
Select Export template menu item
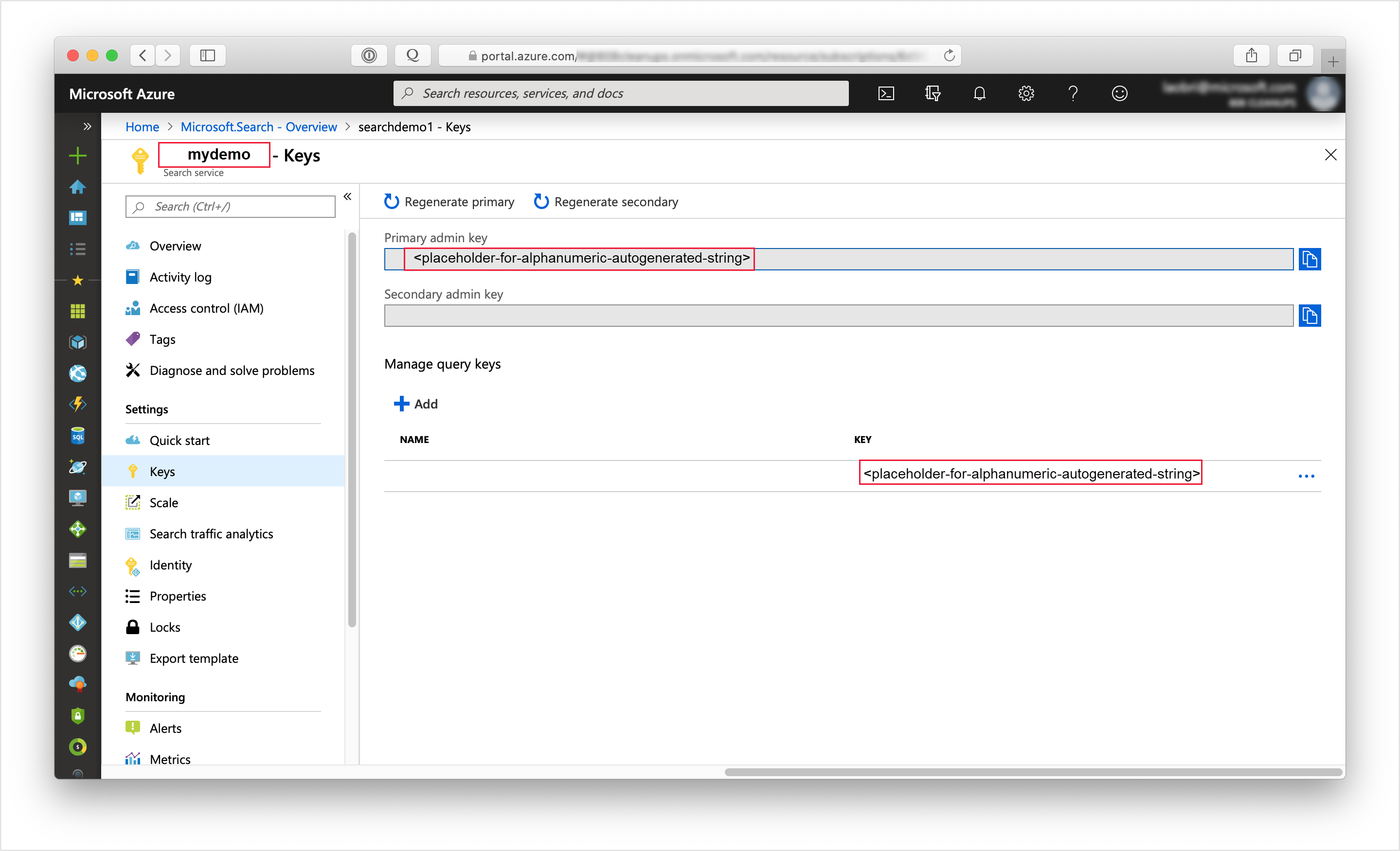tap(193, 658)
